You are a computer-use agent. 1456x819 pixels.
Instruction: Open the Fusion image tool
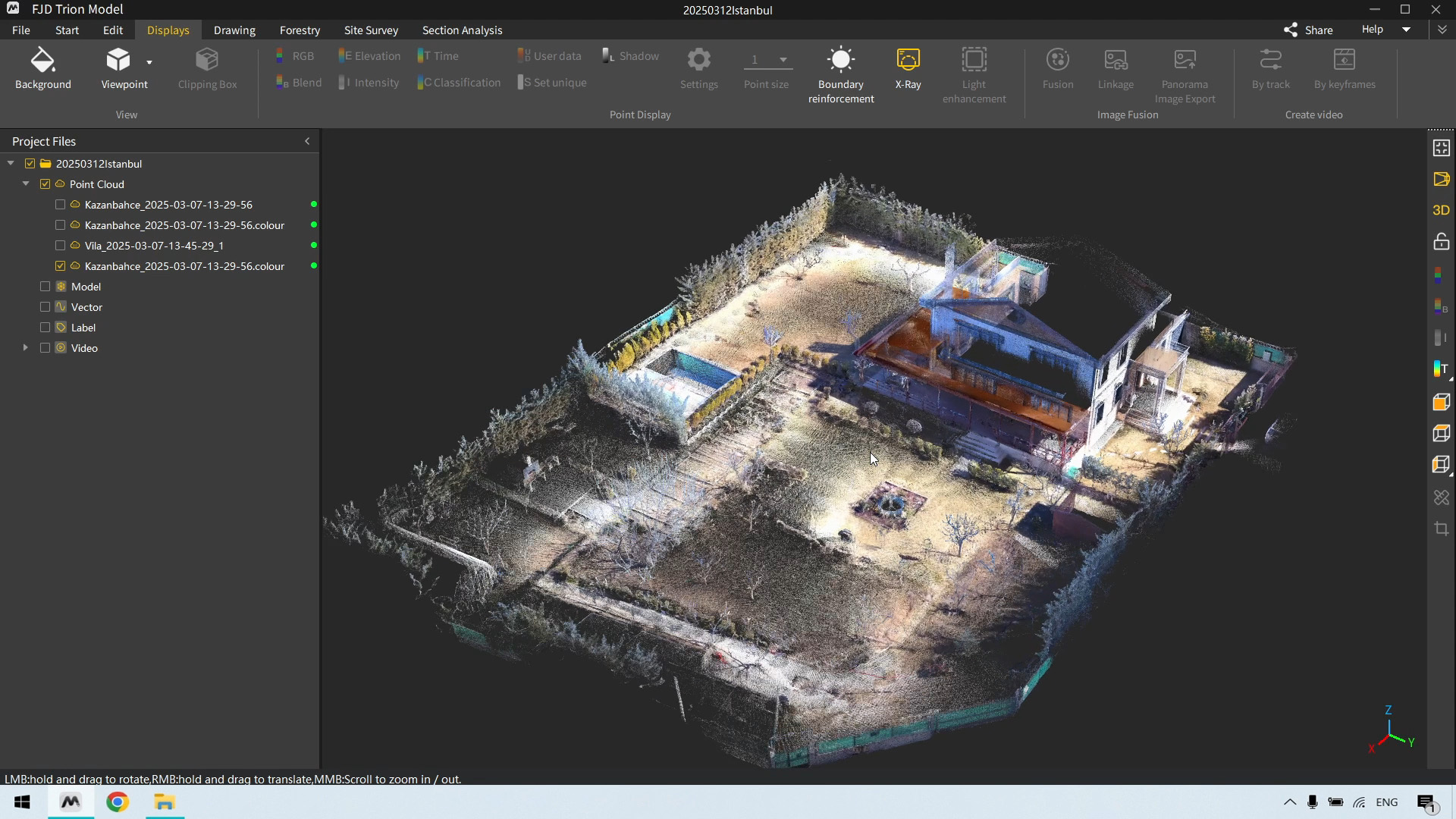tap(1057, 68)
